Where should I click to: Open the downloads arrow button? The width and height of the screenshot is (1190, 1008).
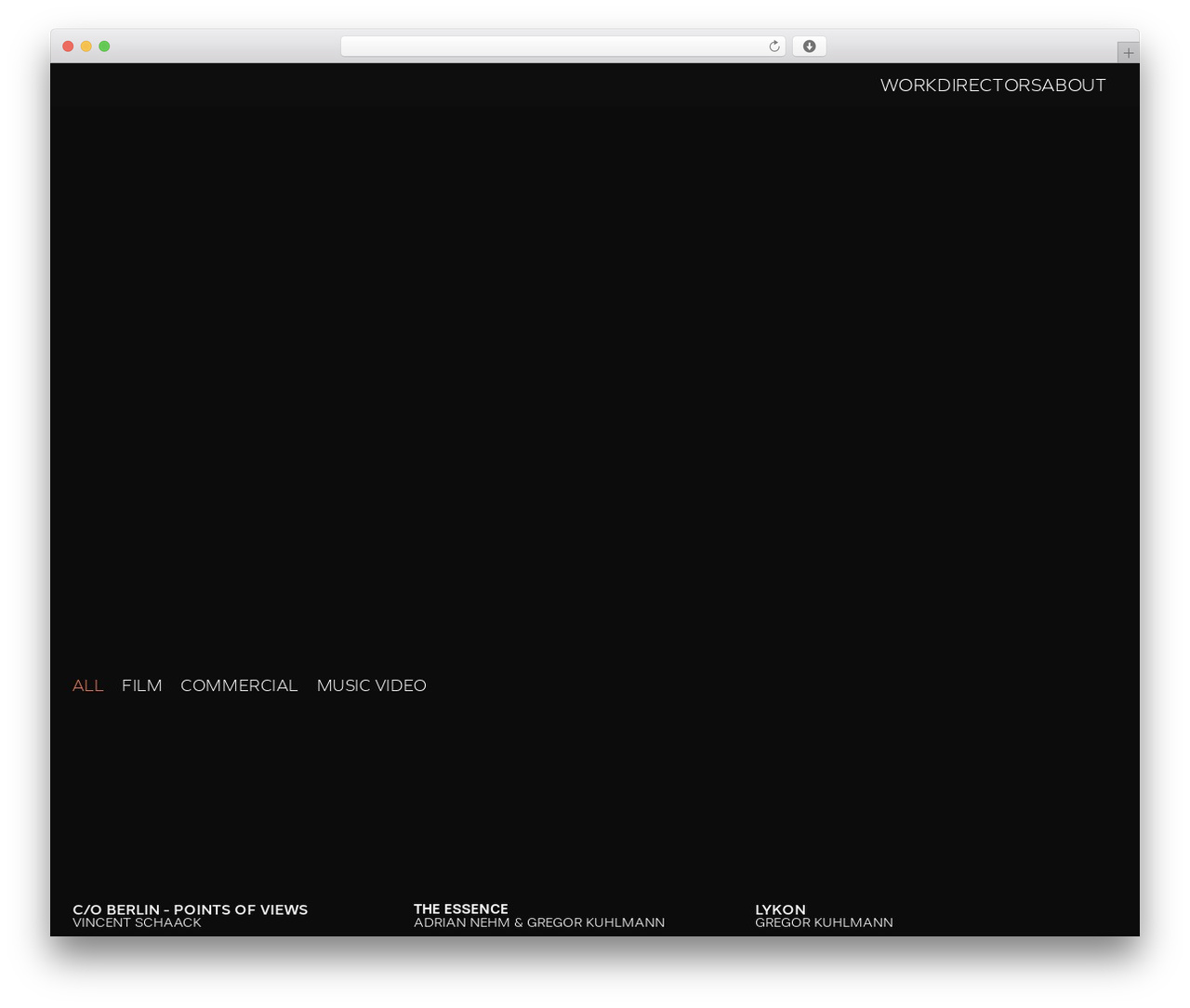click(809, 46)
